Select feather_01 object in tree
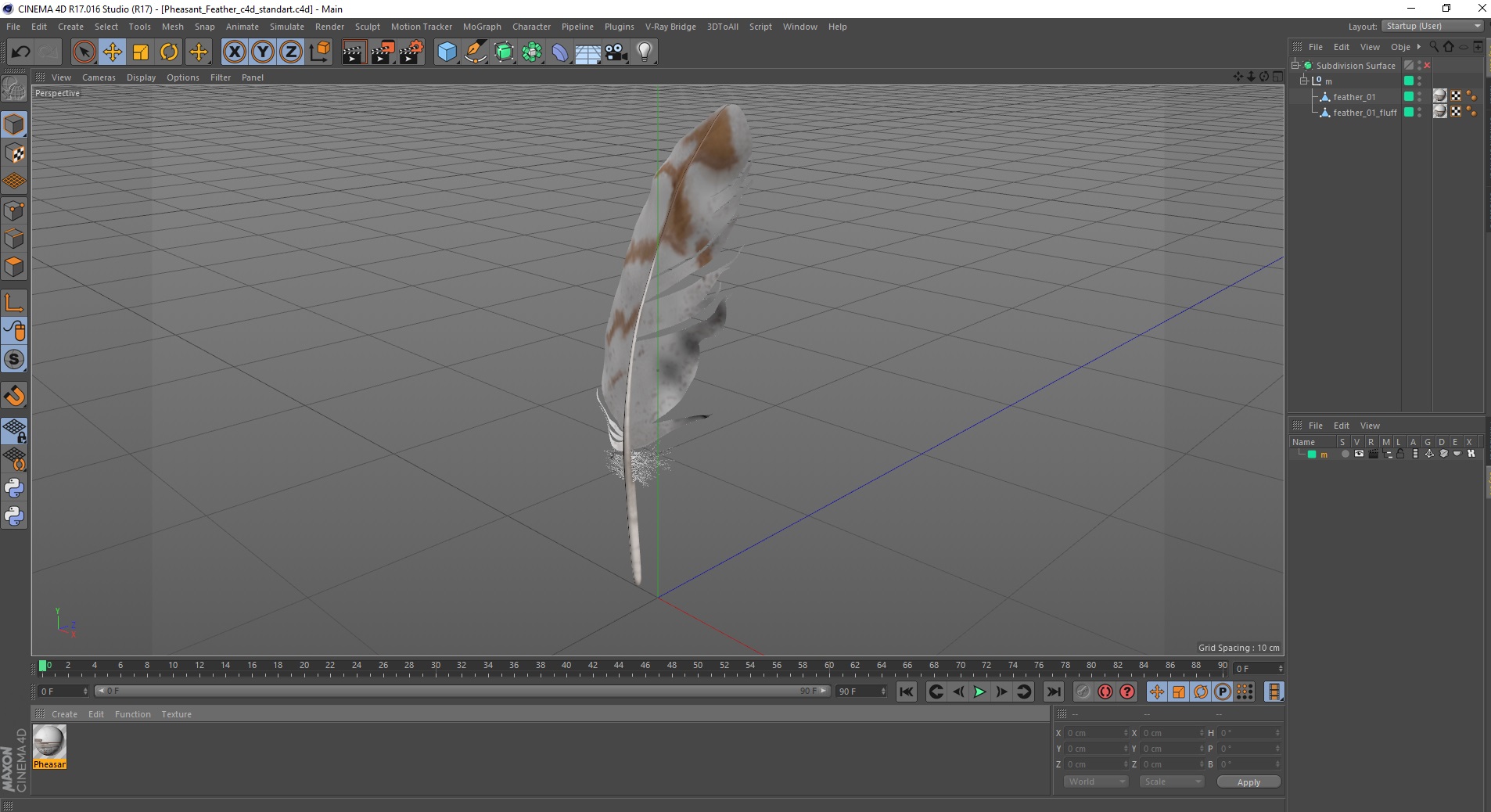1491x812 pixels. (1354, 97)
